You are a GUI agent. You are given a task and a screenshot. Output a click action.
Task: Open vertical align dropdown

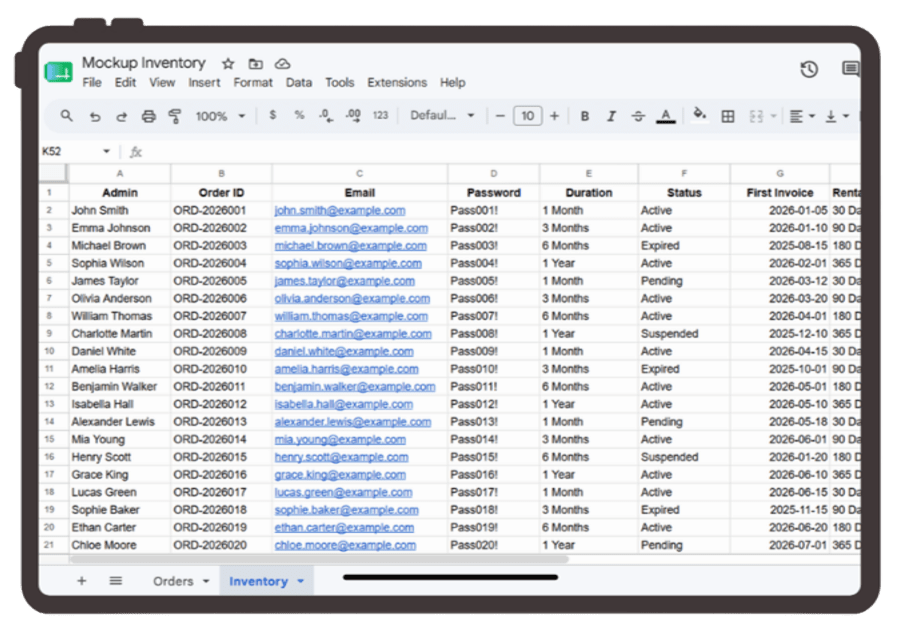[x=837, y=117]
